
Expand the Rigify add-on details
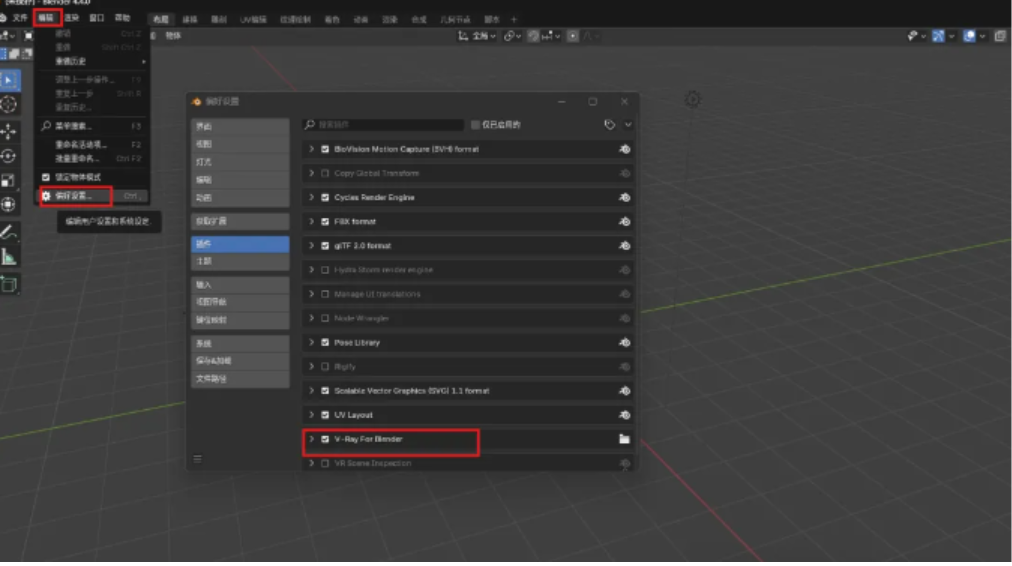311,367
